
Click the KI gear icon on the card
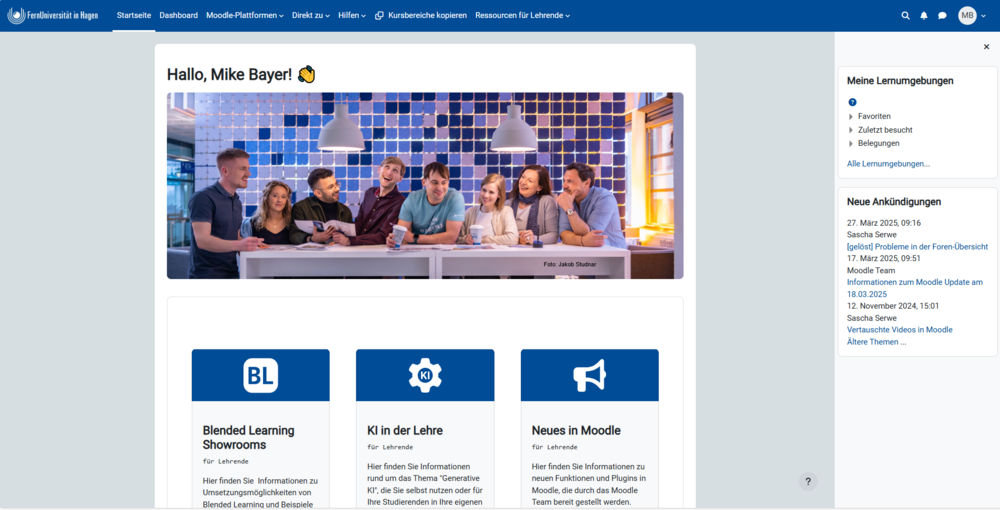click(x=425, y=375)
